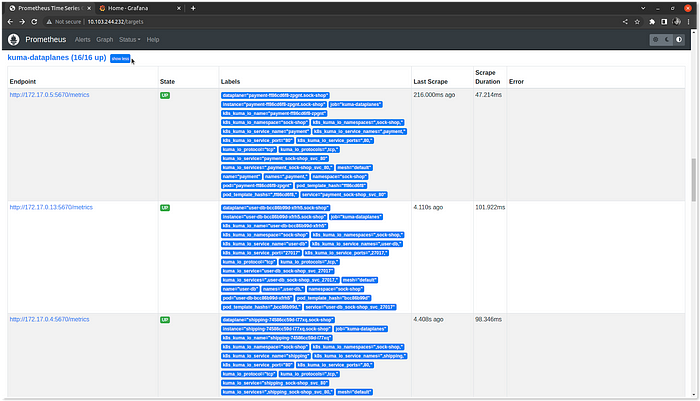
Task: Enable browser-preferred contrast theme toggle
Action: 679,39
